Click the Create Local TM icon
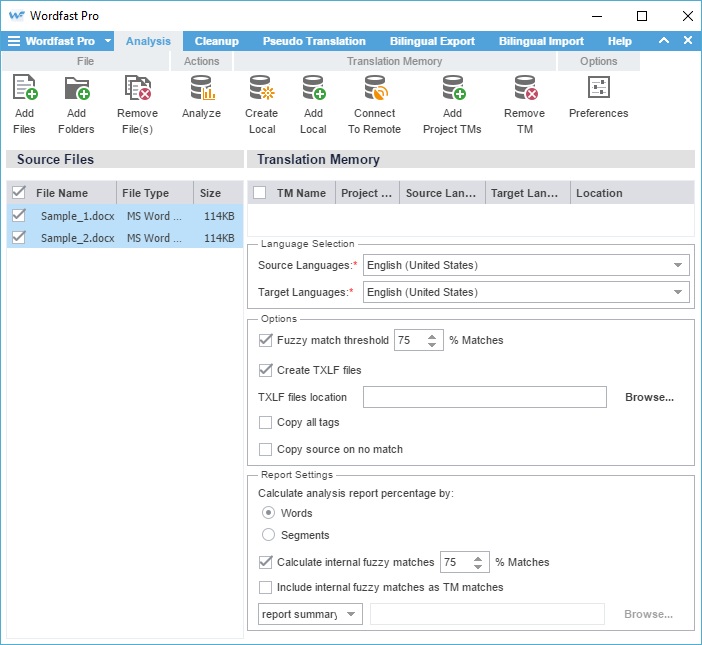Image resolution: width=702 pixels, height=645 pixels. point(261,90)
